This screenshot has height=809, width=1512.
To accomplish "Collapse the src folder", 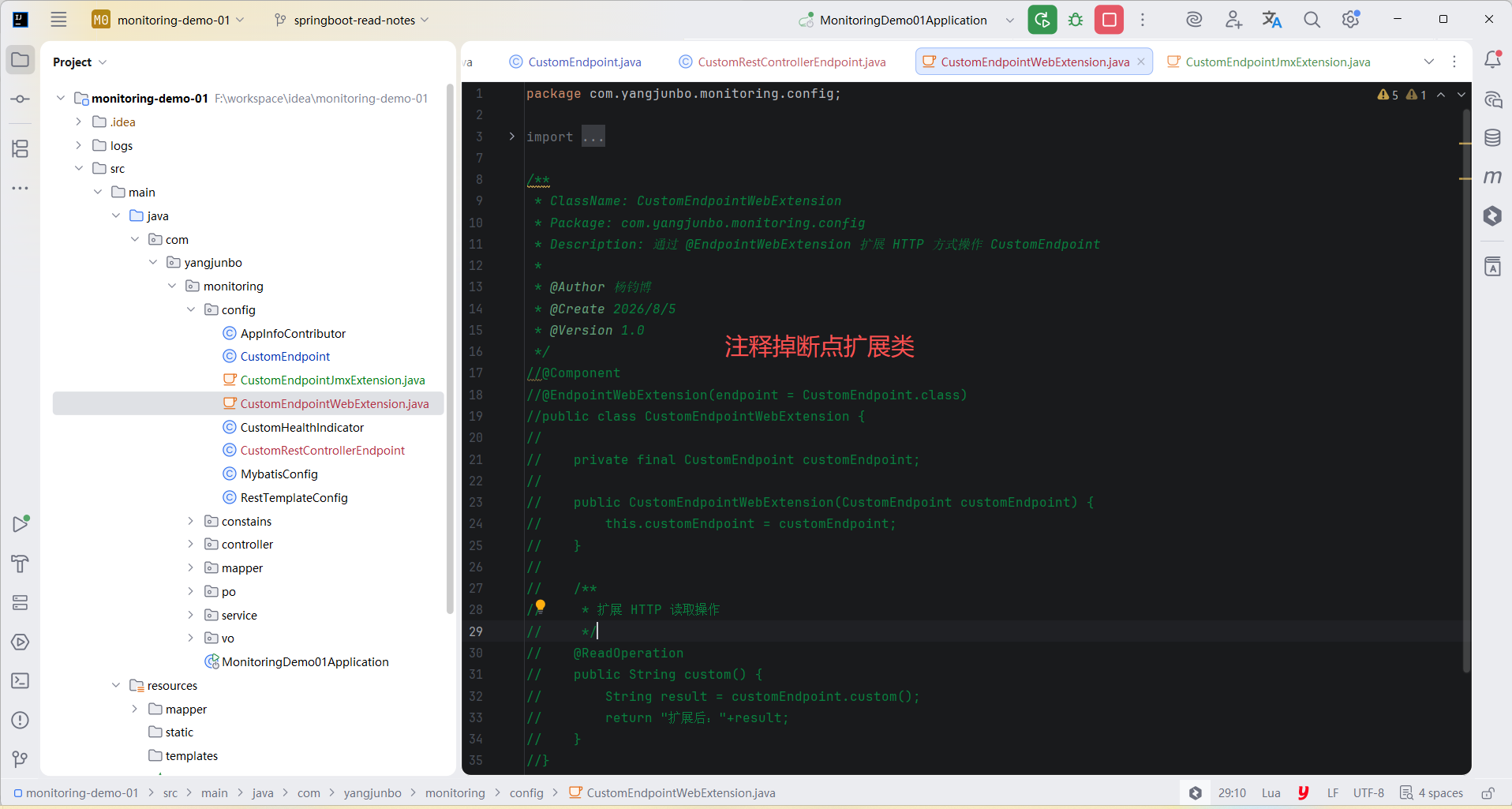I will 78,168.
